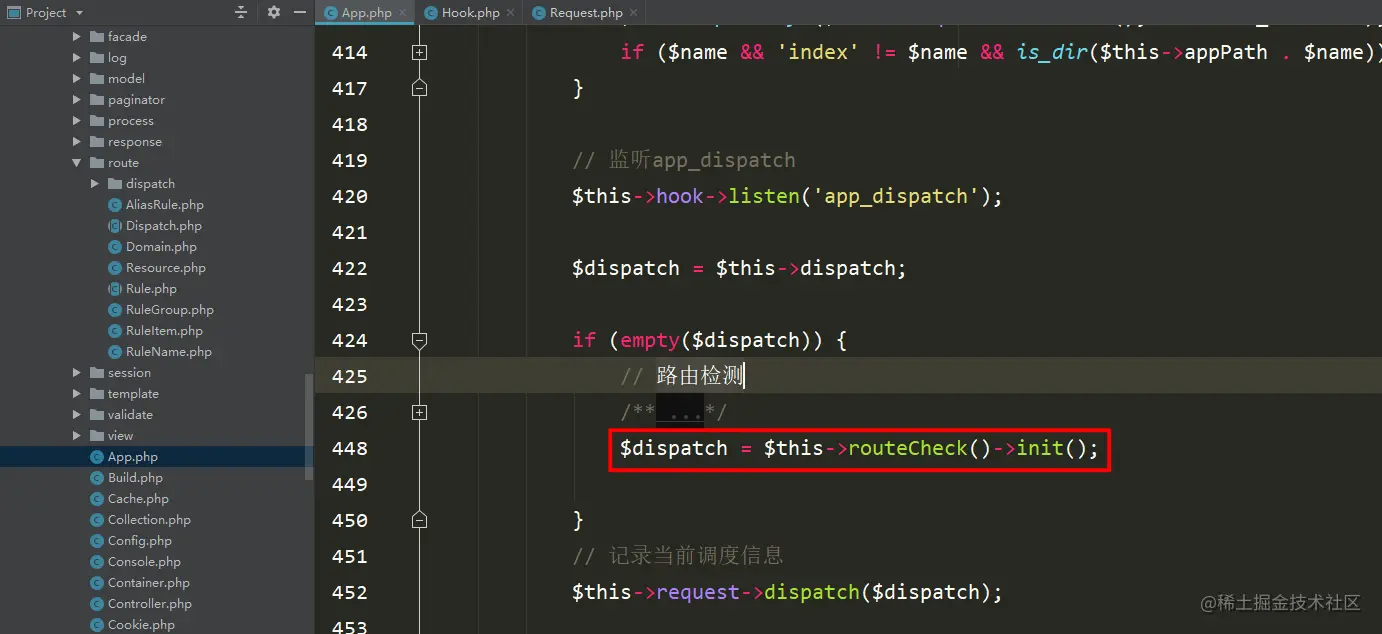Collapse block end marker at line 450
Screen dimensions: 1382x634
click(419, 520)
